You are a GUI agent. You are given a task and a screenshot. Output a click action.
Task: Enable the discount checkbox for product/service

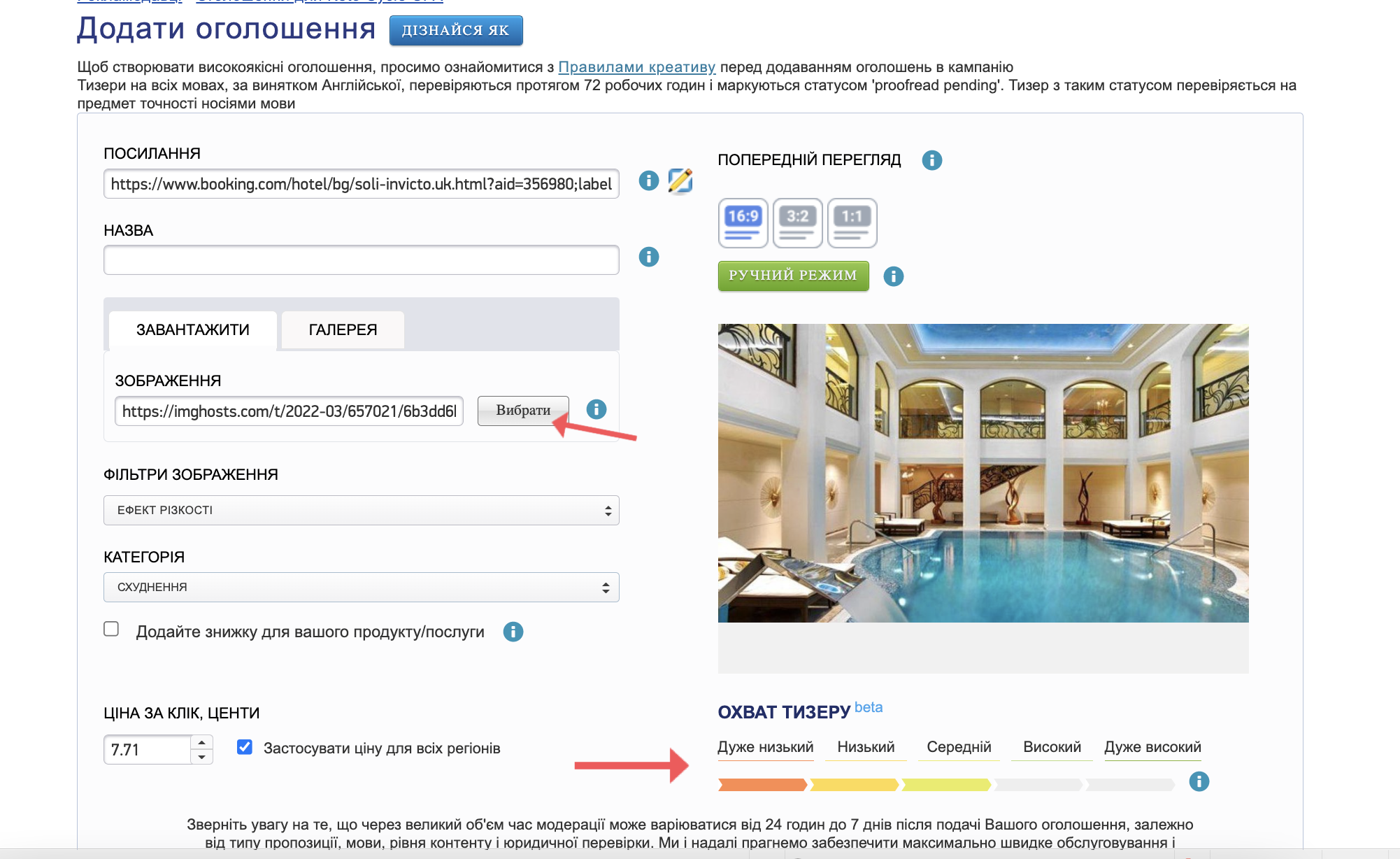111,629
